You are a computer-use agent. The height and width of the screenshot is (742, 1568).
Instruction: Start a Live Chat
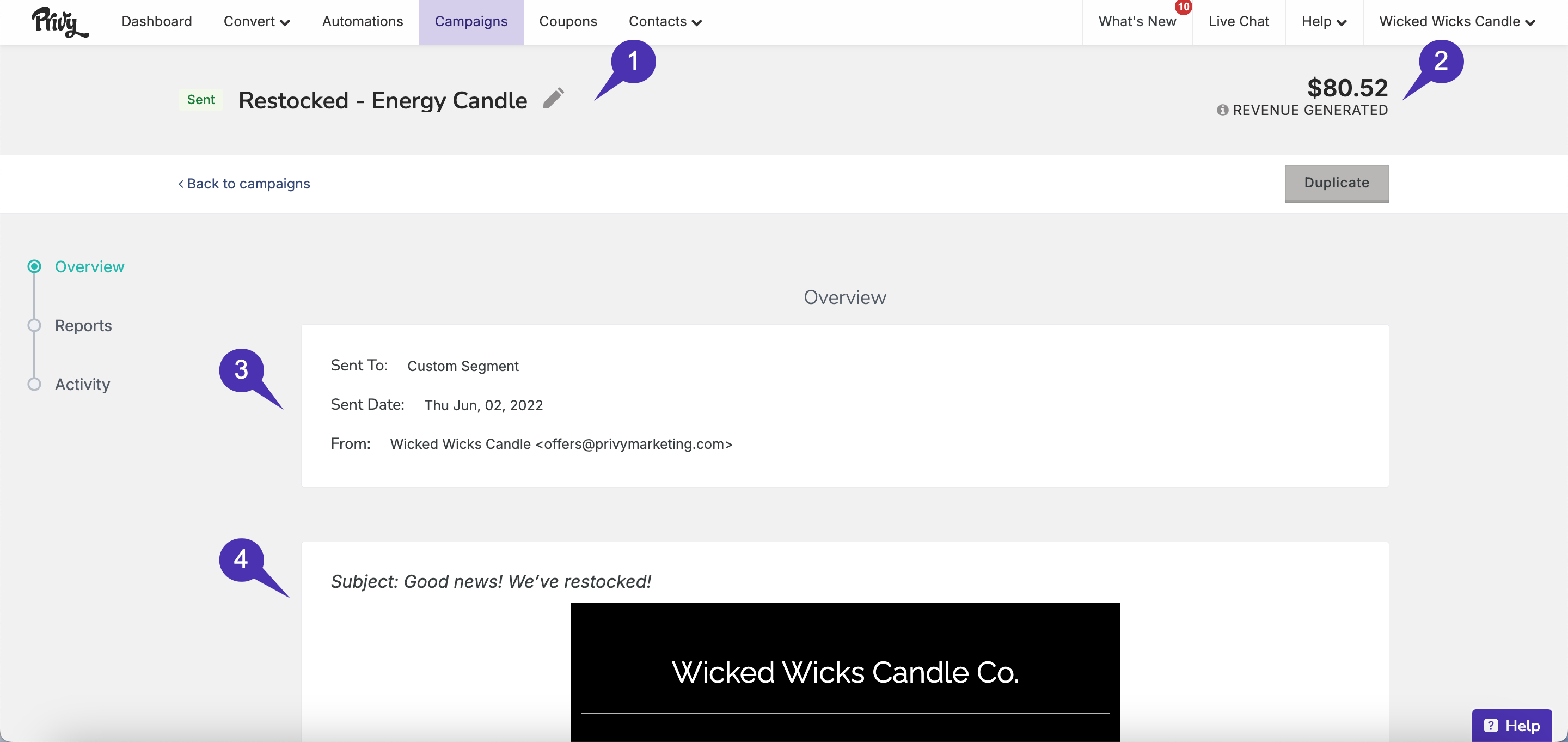point(1239,22)
